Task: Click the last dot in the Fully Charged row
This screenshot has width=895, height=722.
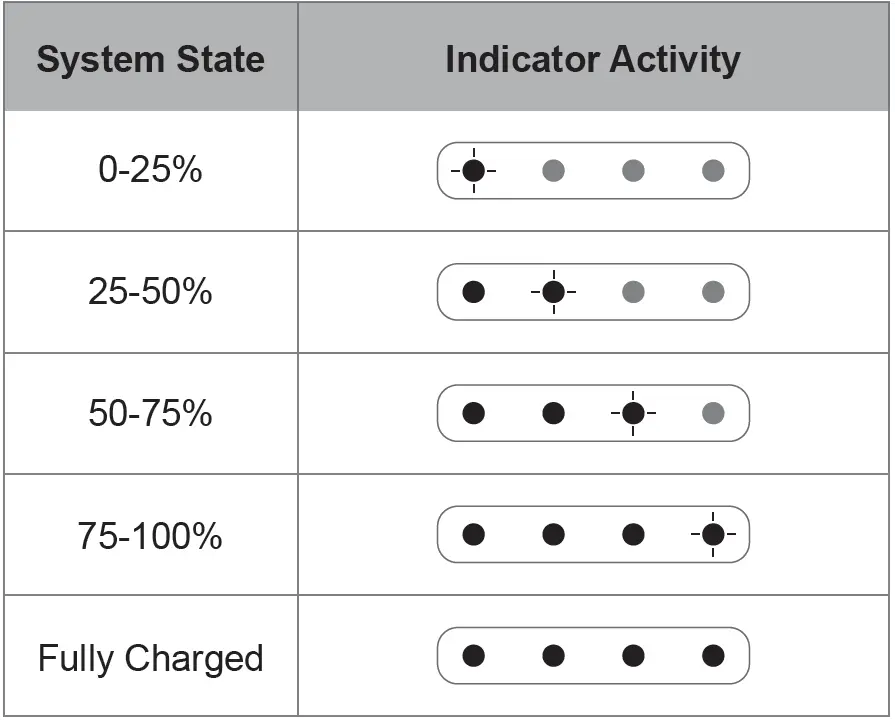Action: [713, 656]
